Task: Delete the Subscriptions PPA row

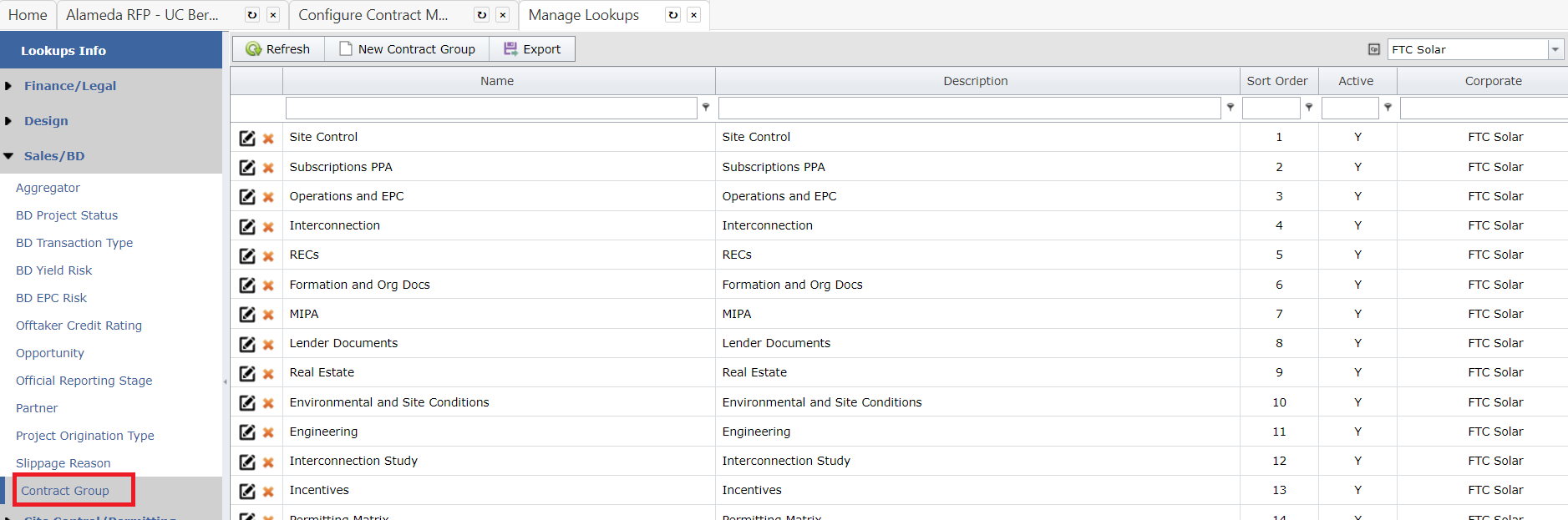Action: click(268, 168)
